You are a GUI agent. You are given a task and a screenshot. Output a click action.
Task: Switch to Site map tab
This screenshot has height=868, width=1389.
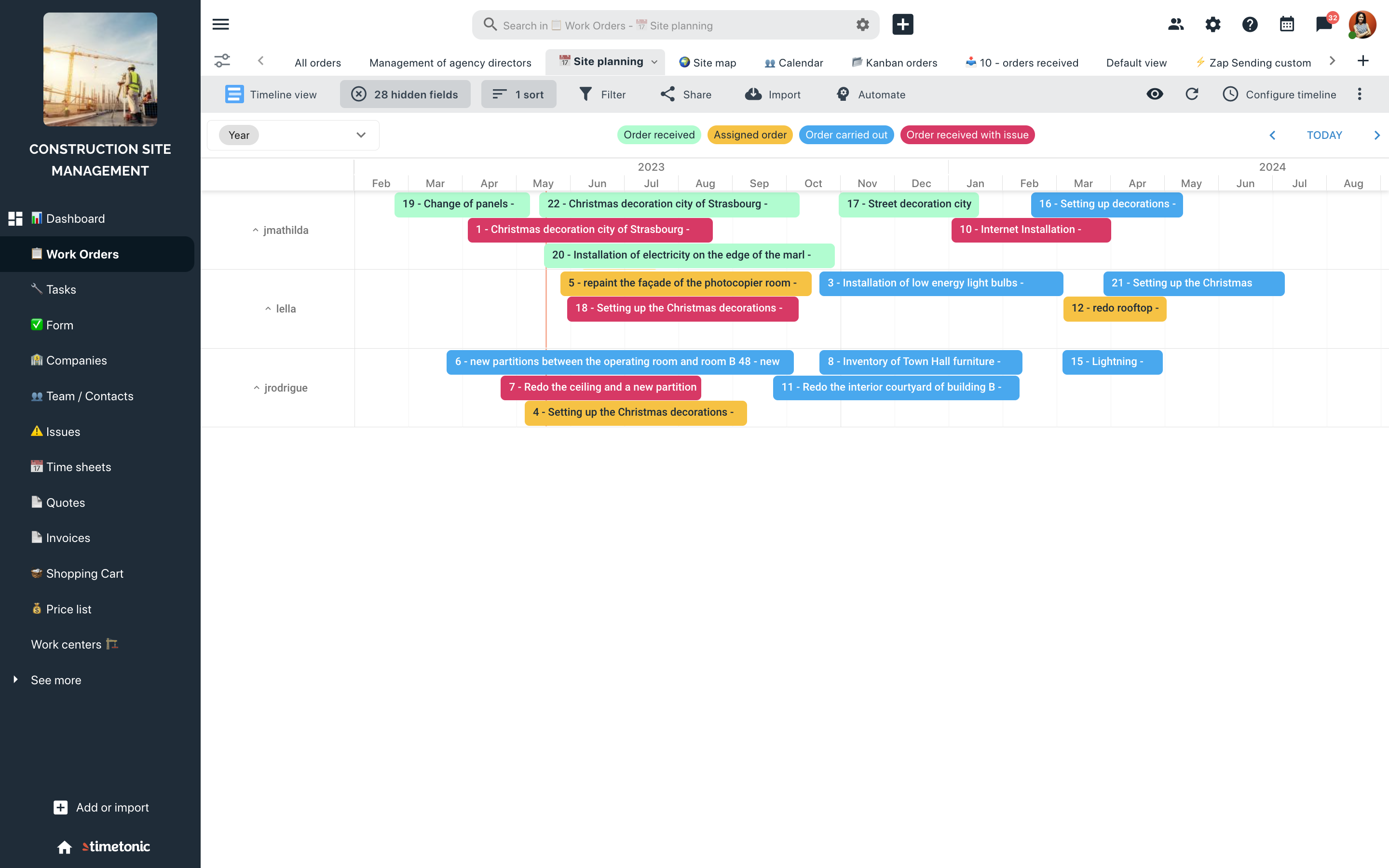tap(707, 63)
